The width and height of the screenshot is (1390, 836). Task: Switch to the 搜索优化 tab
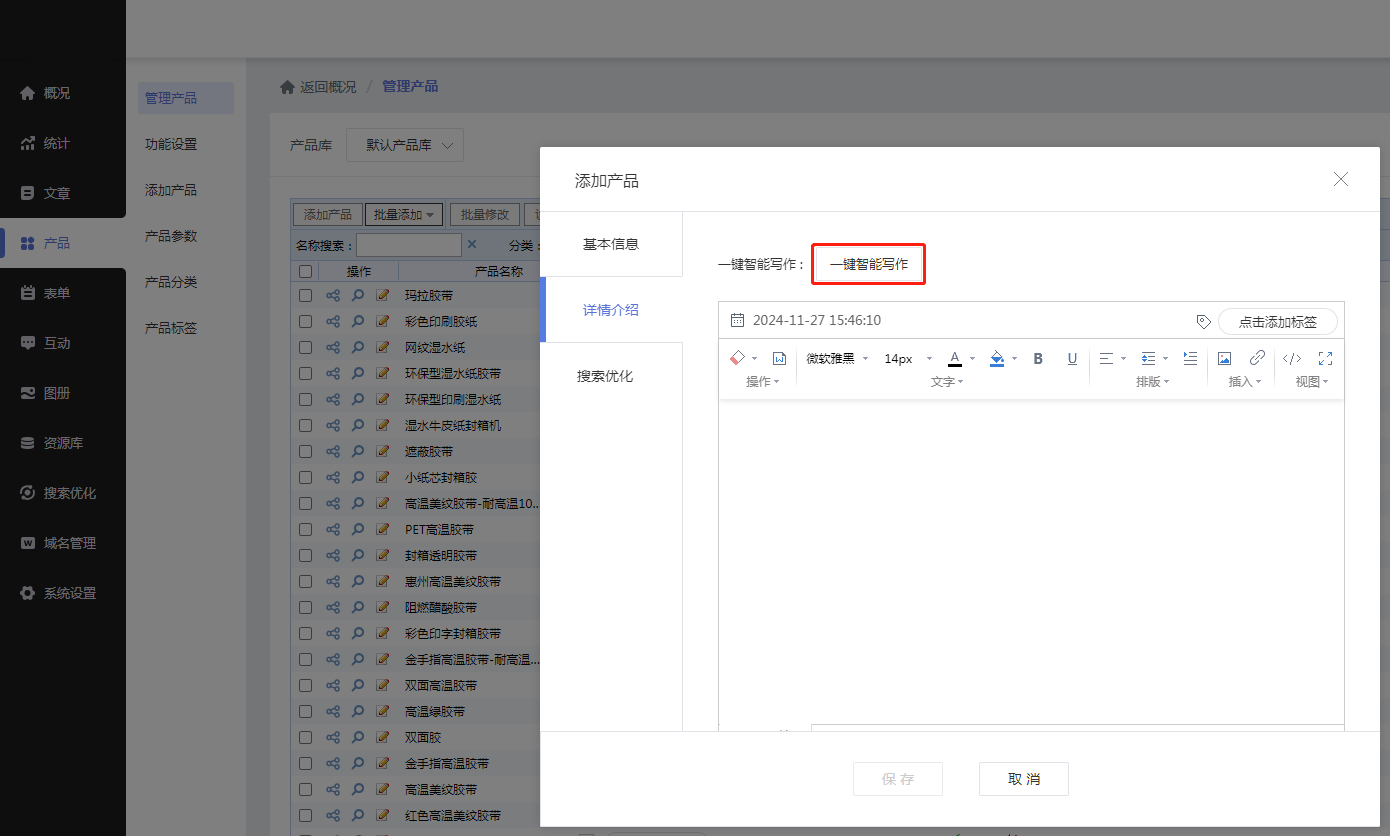pos(605,376)
